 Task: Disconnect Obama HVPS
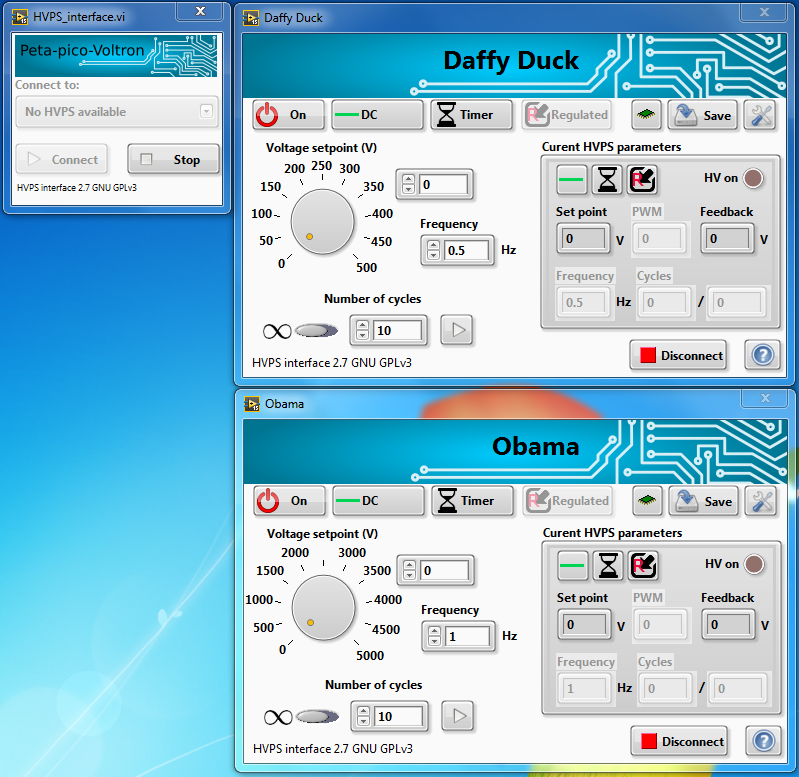[x=679, y=741]
